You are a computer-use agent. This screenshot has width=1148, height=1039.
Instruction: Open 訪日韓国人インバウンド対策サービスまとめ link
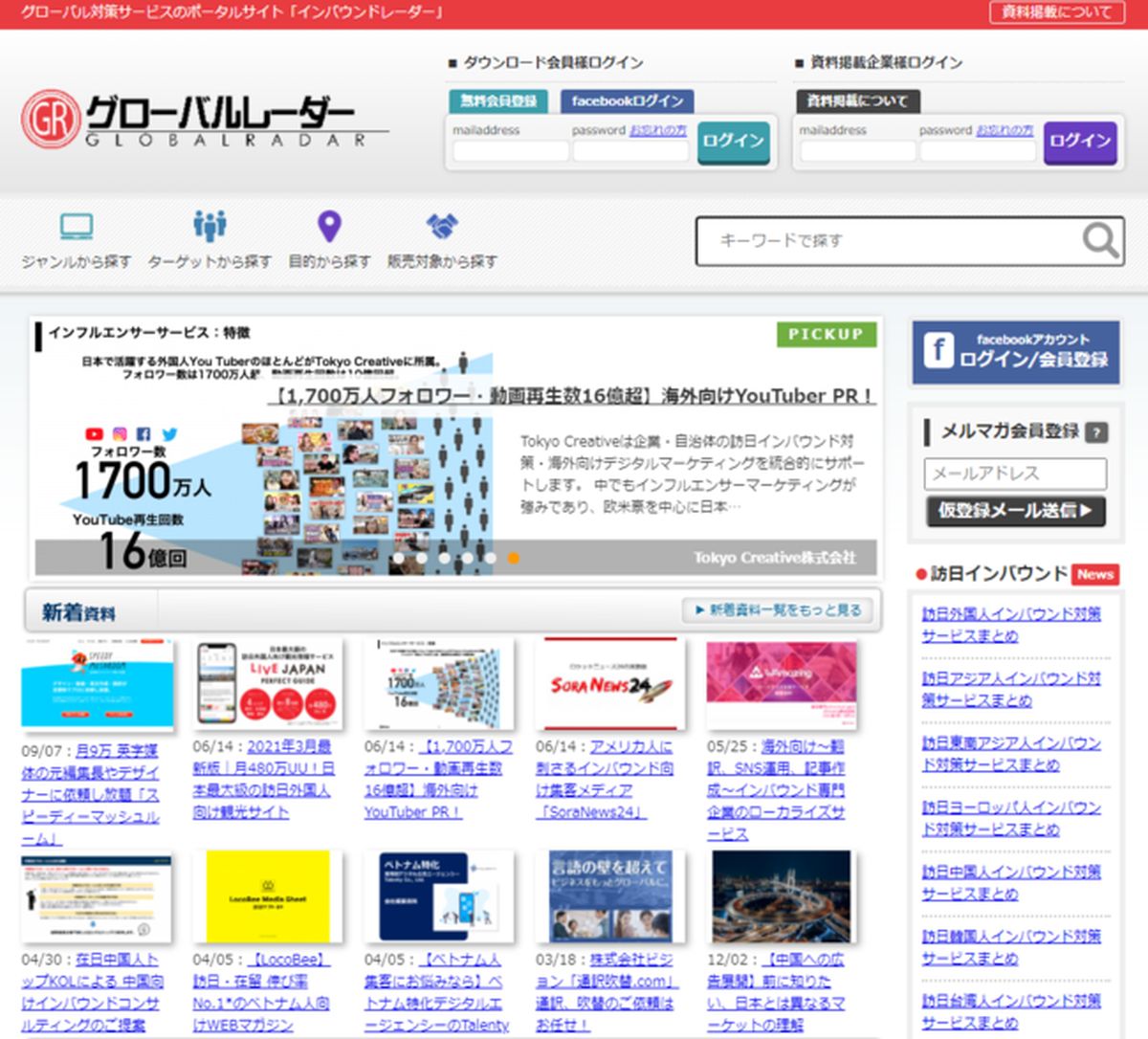click(1011, 946)
